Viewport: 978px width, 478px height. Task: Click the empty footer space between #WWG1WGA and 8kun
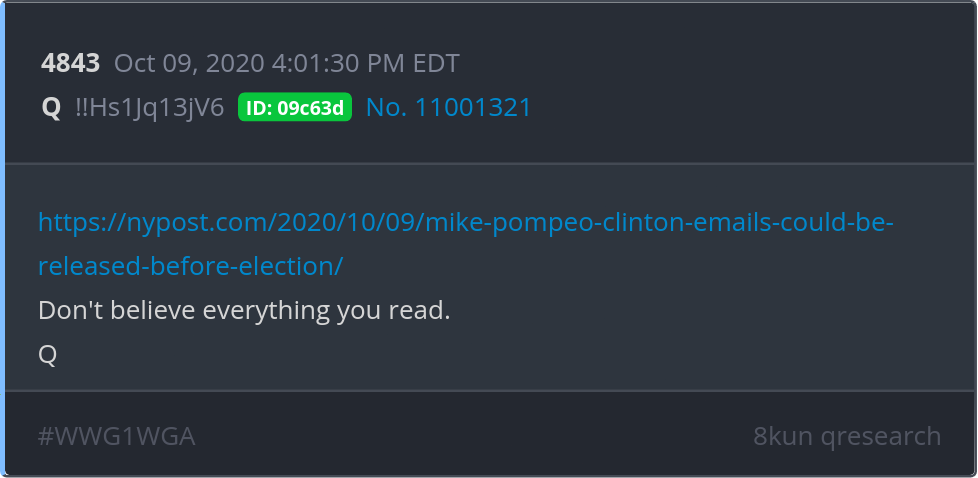click(x=474, y=436)
